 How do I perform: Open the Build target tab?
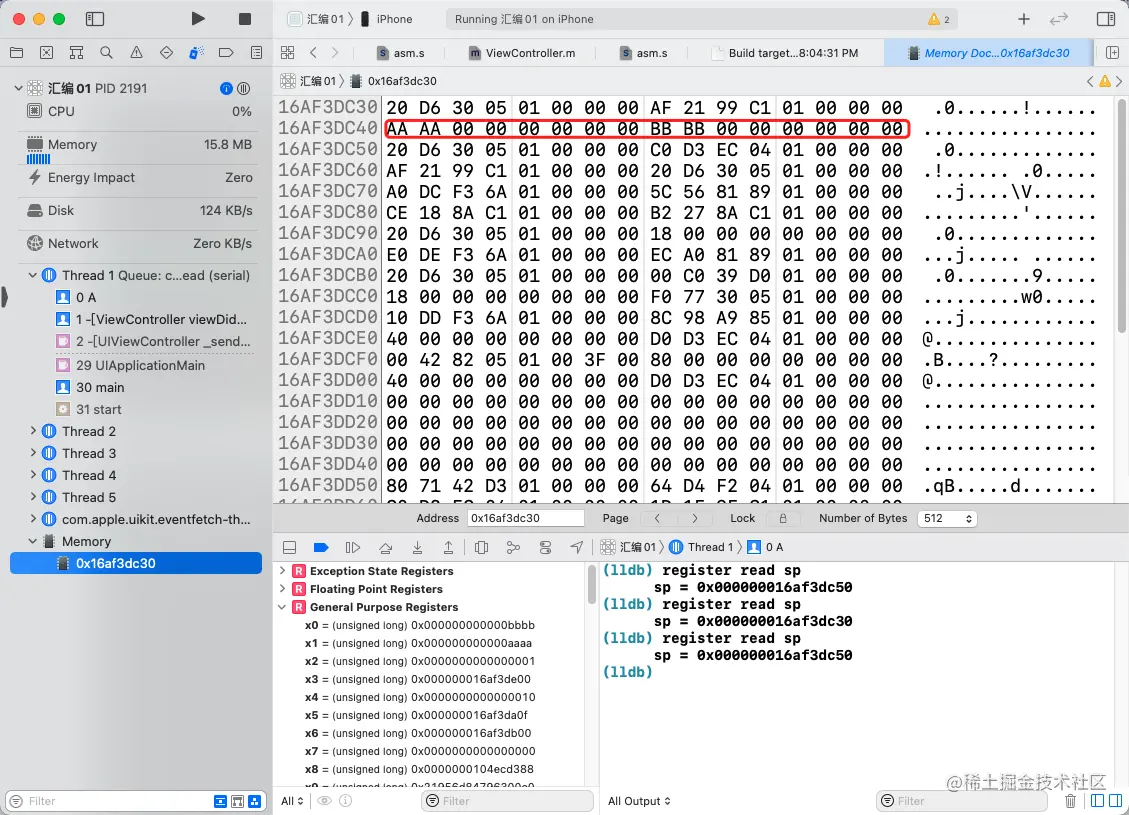[785, 53]
